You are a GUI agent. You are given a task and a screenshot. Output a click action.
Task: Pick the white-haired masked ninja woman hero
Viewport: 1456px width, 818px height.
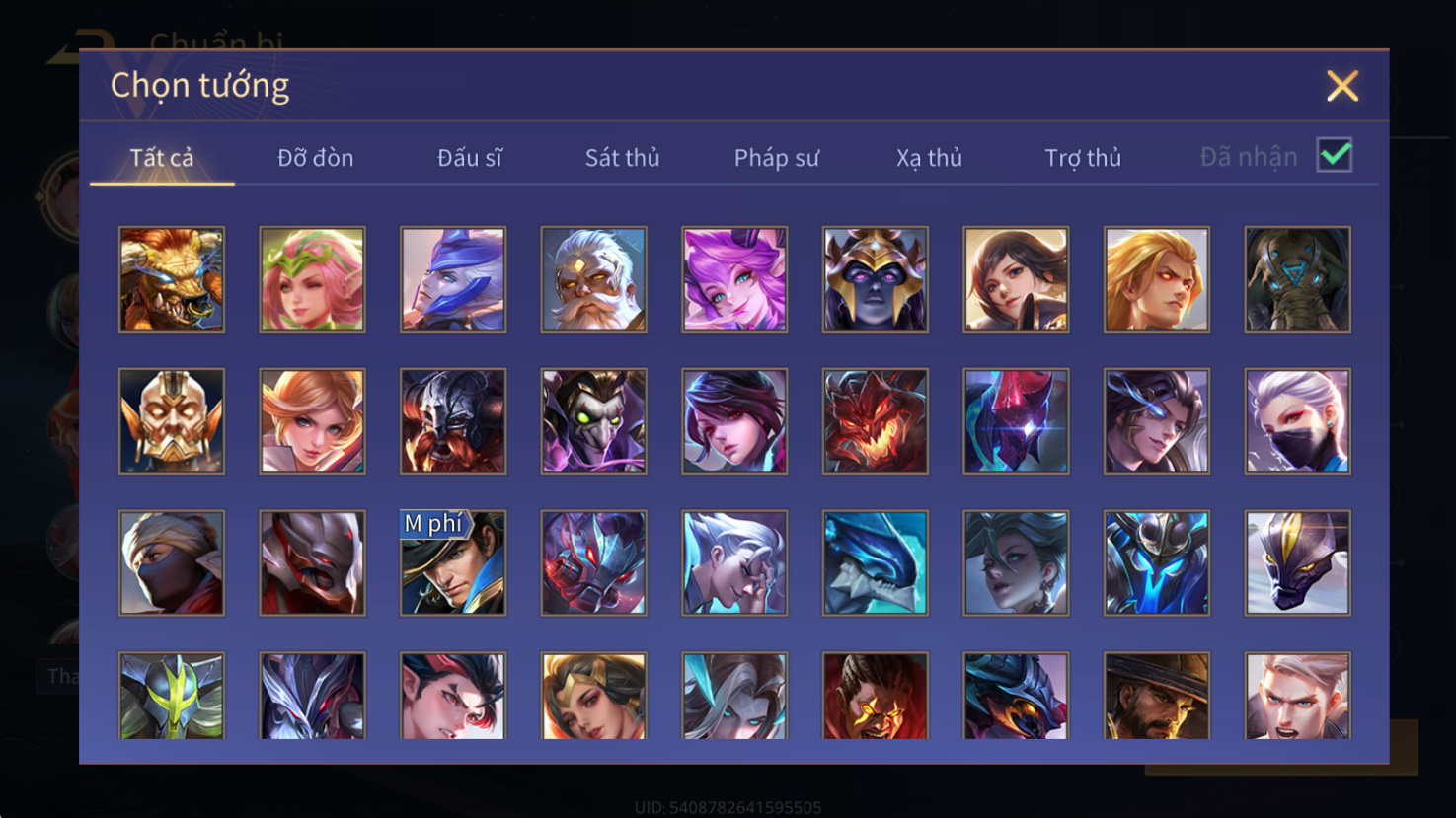1297,421
